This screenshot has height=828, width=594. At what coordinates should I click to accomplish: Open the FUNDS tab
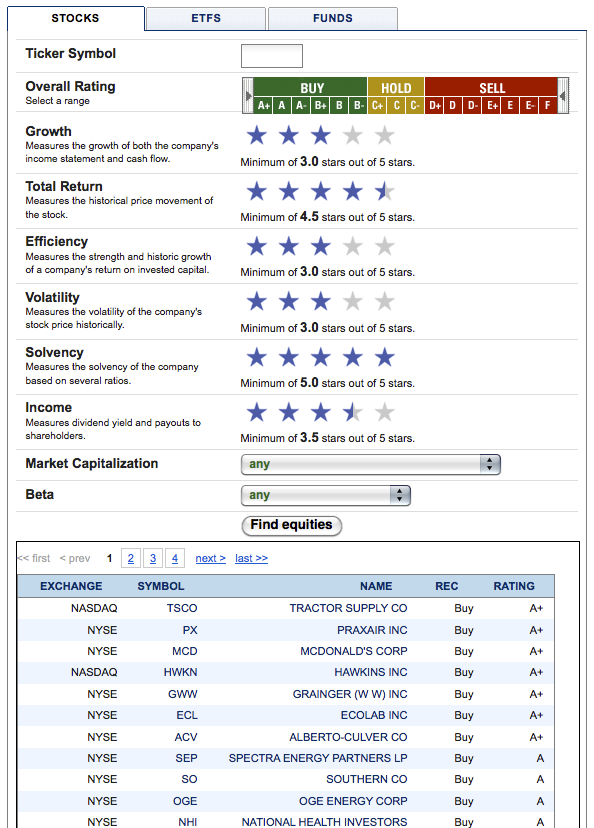(333, 18)
